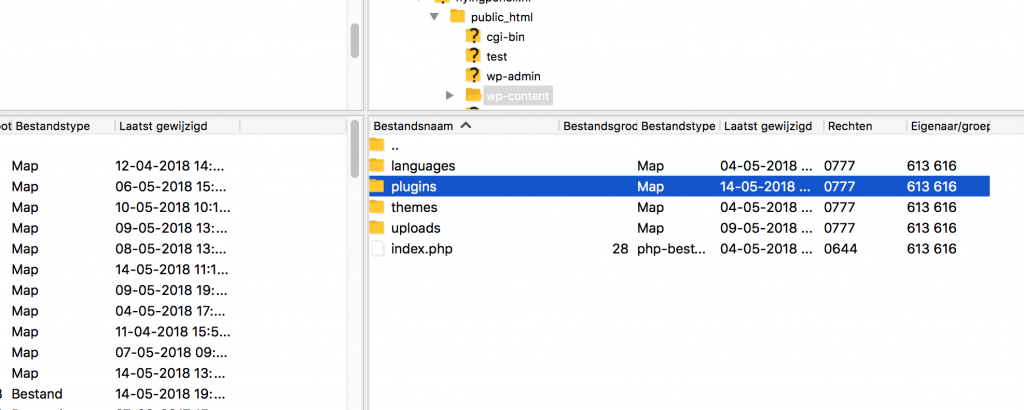The width and height of the screenshot is (1024, 410).
Task: Click the 0644 permissions of index.php
Action: 840,249
